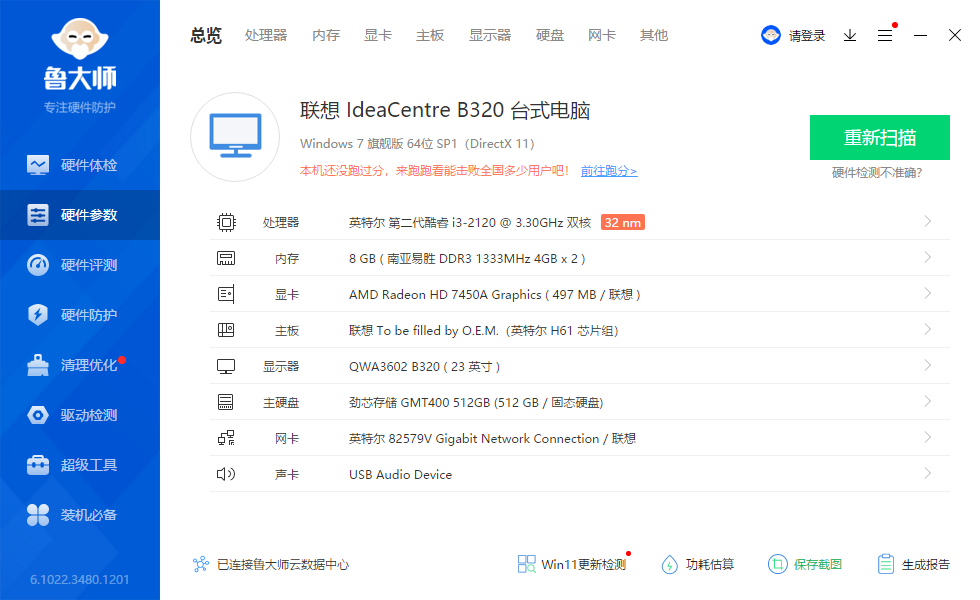The image size is (980, 600).
Task: Open the download manager arrow icon
Action: 850,36
